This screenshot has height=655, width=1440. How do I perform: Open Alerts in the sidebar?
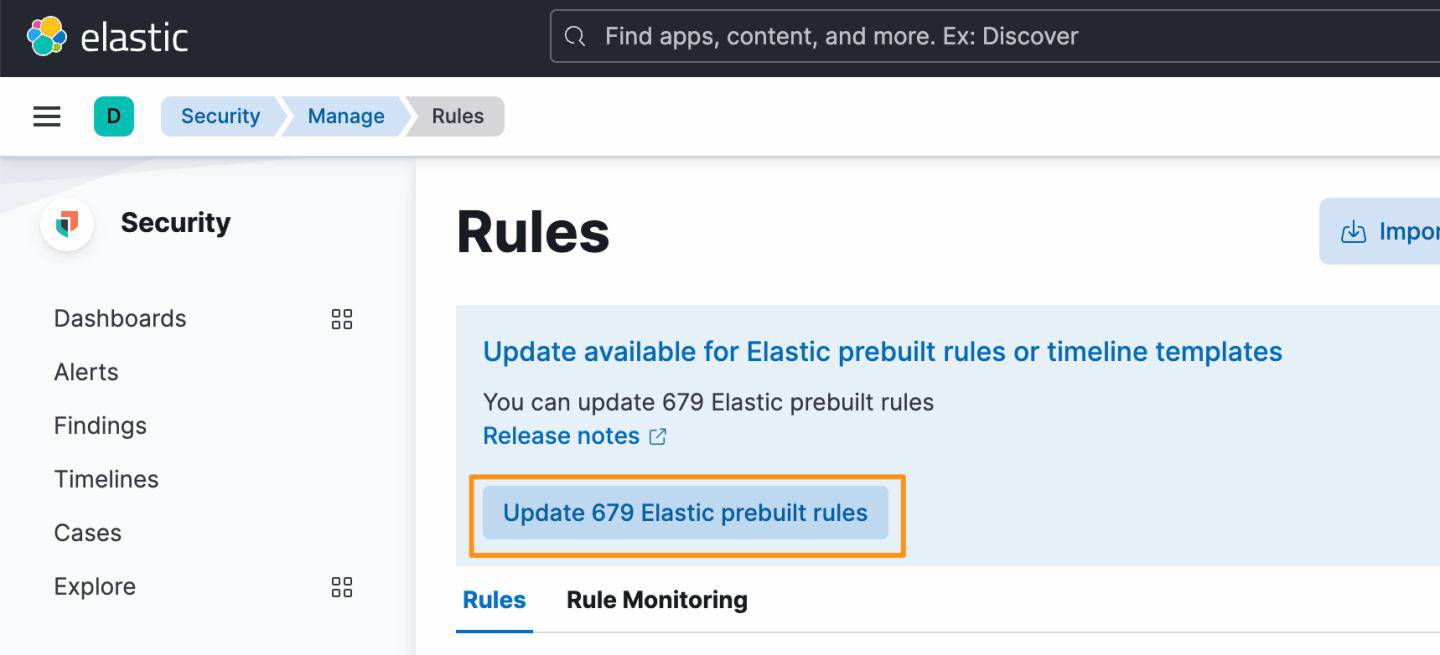[x=86, y=372]
